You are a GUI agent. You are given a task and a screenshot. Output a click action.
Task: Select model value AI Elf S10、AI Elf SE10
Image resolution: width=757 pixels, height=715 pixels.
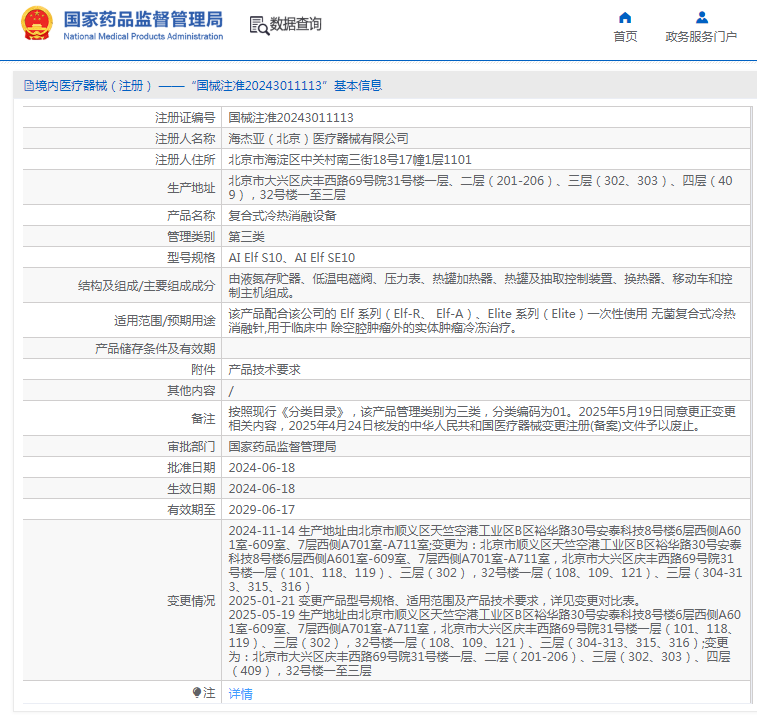292,258
